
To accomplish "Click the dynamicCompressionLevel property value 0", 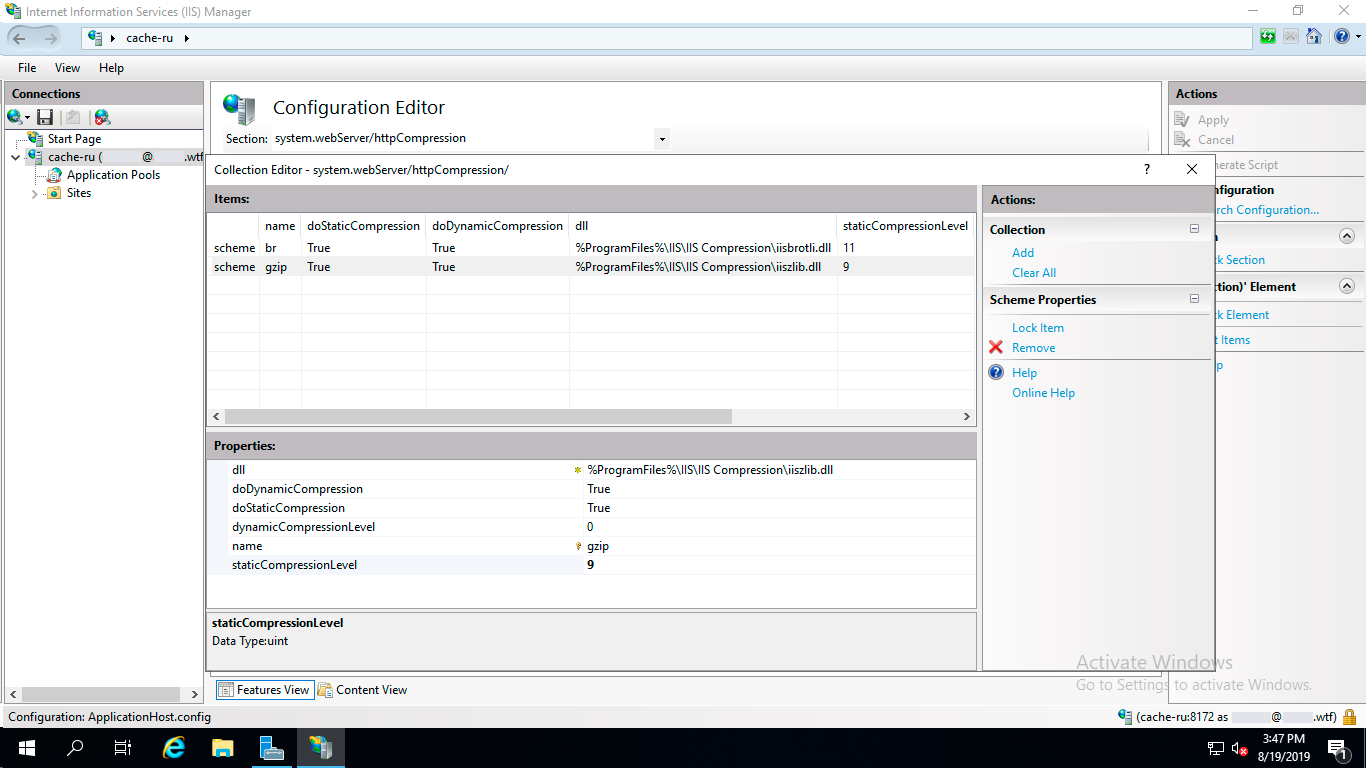I will (x=590, y=527).
